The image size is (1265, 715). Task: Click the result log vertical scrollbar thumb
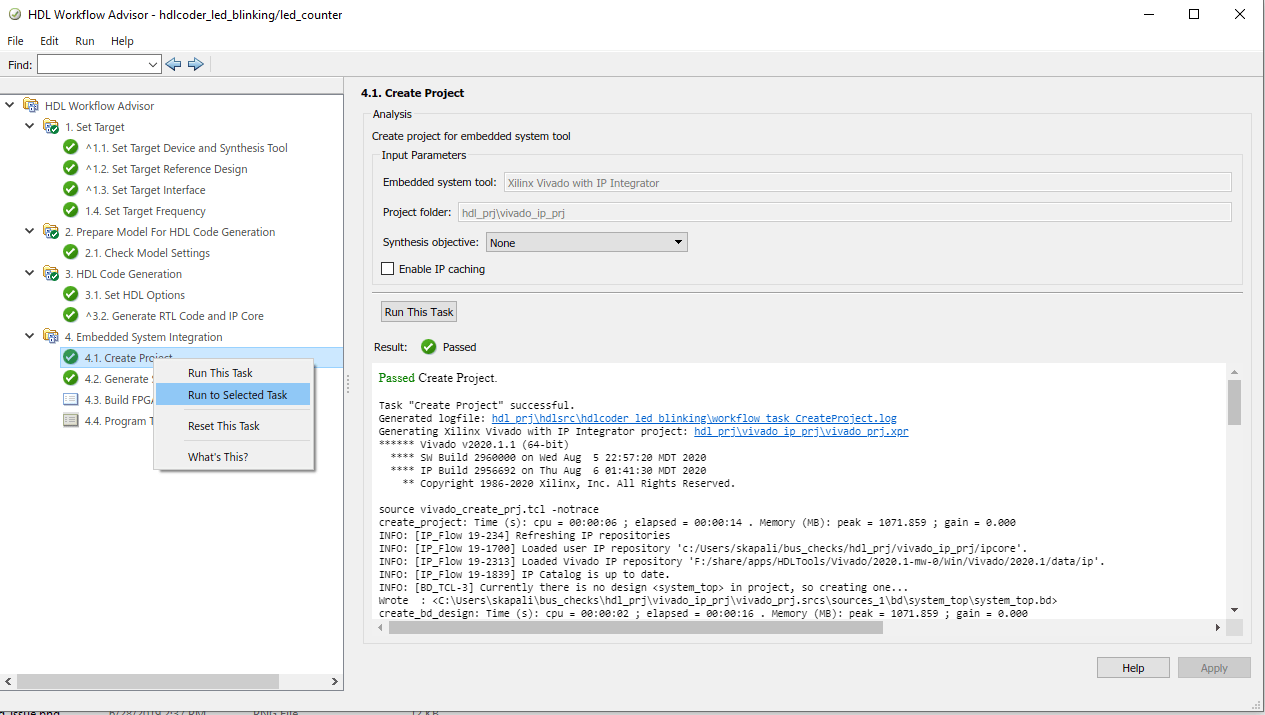tap(1234, 400)
